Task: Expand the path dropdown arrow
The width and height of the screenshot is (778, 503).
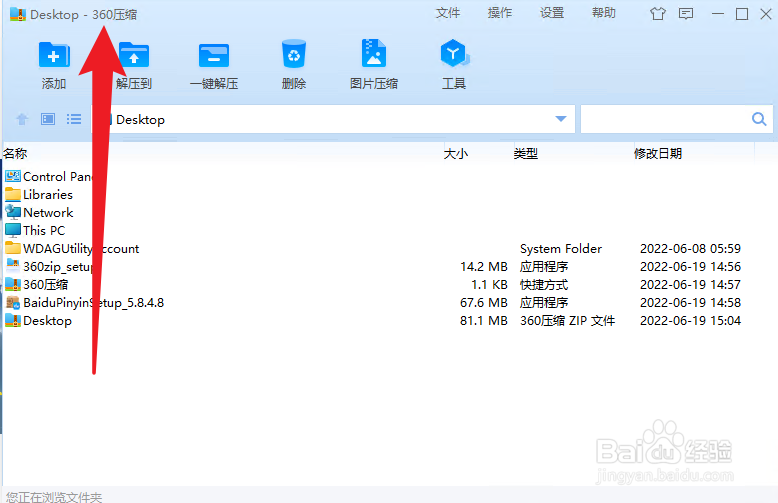Action: pos(561,119)
